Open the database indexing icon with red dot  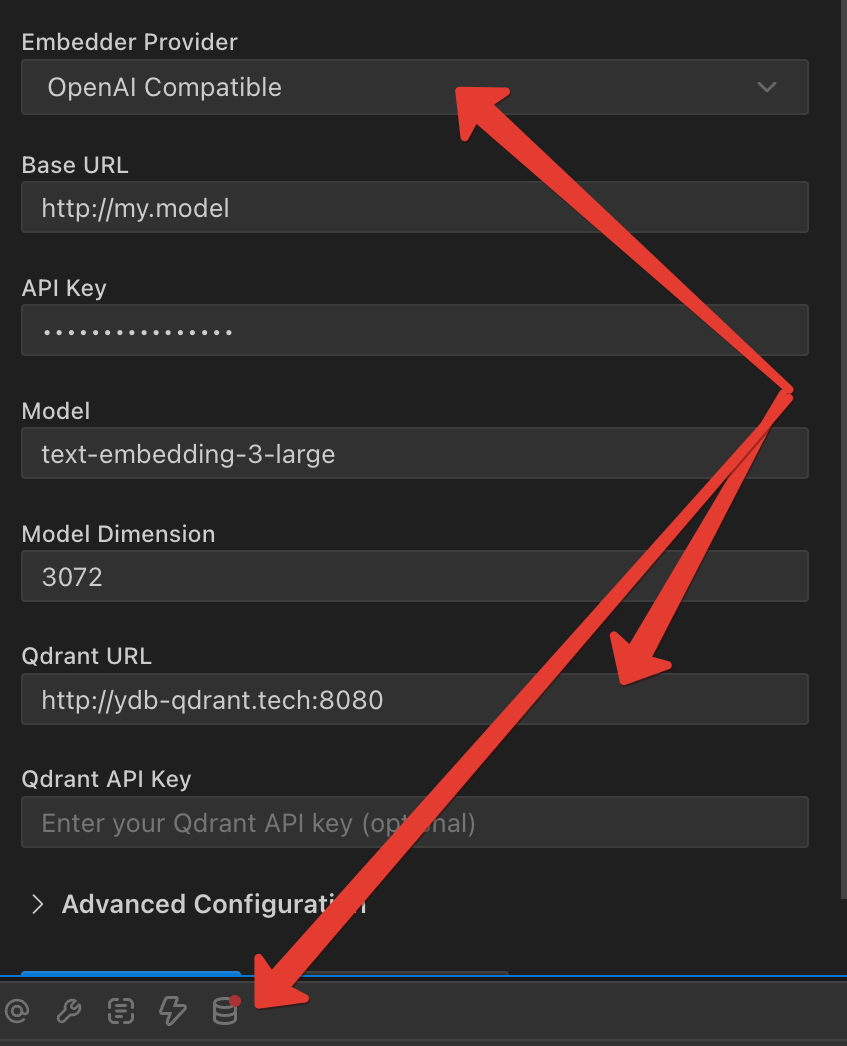click(224, 1011)
